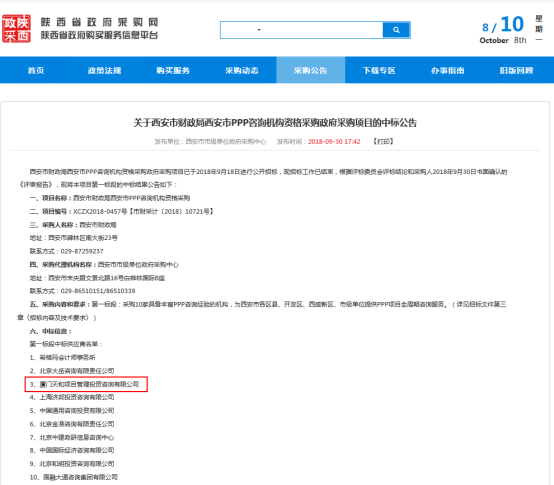Screen dimensions: 554x485
Task: Open the 购买服务 navigation tab
Action: click(x=173, y=70)
